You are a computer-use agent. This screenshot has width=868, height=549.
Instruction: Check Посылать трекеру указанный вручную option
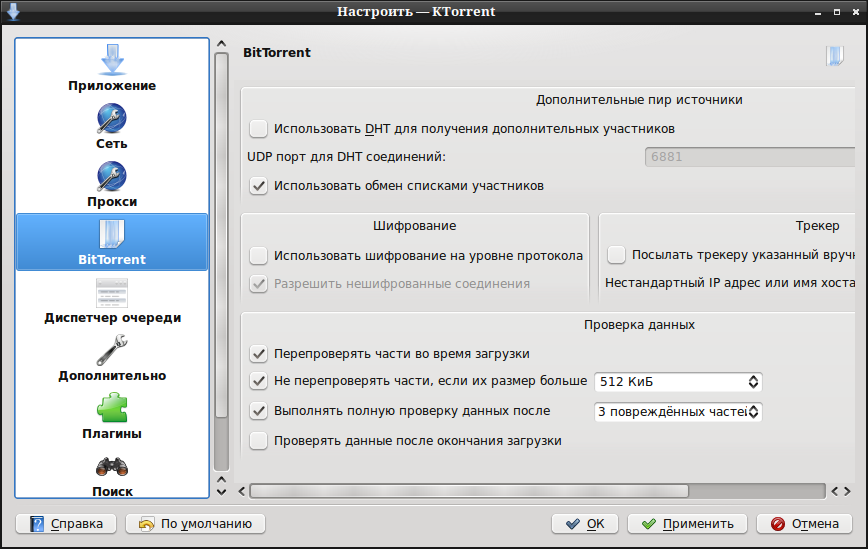click(616, 255)
